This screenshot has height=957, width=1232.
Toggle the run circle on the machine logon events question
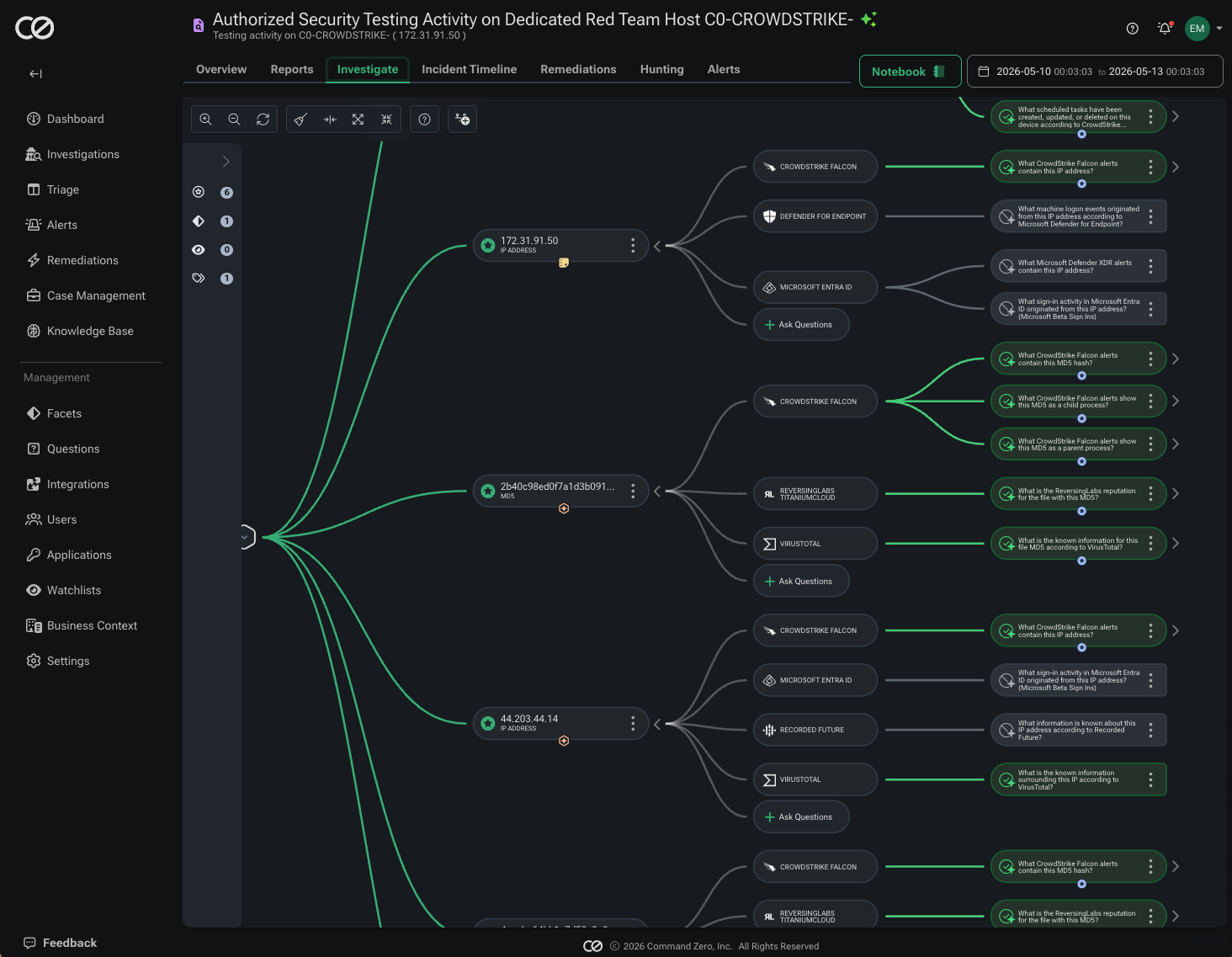[1006, 217]
